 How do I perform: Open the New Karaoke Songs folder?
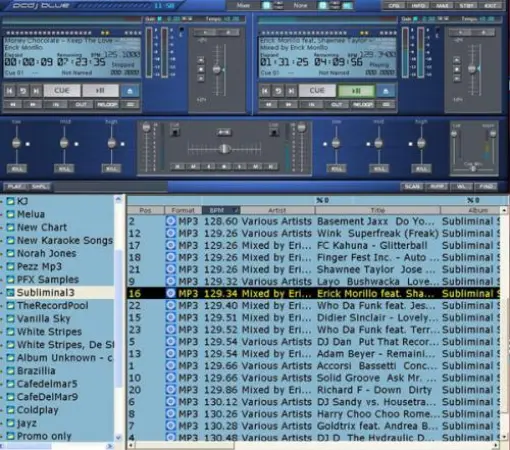65,240
